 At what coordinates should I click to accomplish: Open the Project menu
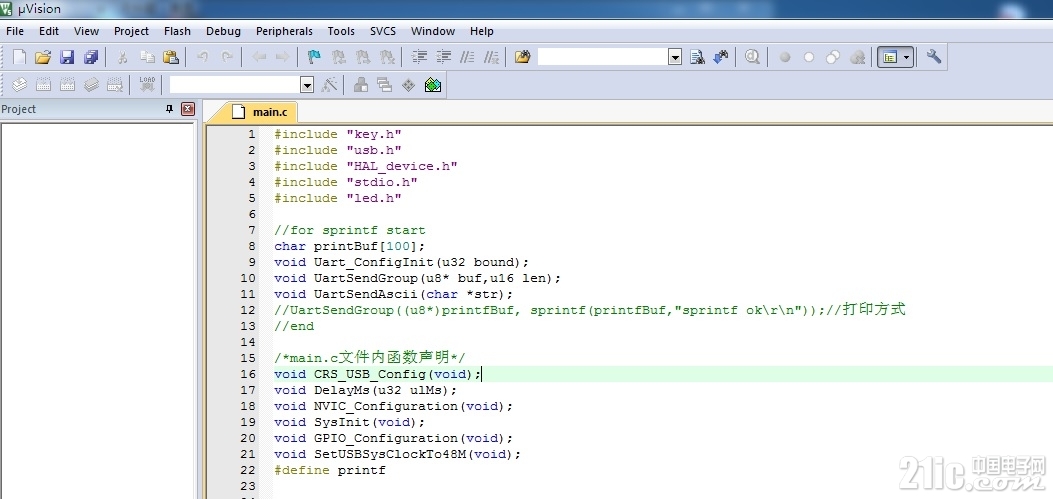[x=132, y=31]
